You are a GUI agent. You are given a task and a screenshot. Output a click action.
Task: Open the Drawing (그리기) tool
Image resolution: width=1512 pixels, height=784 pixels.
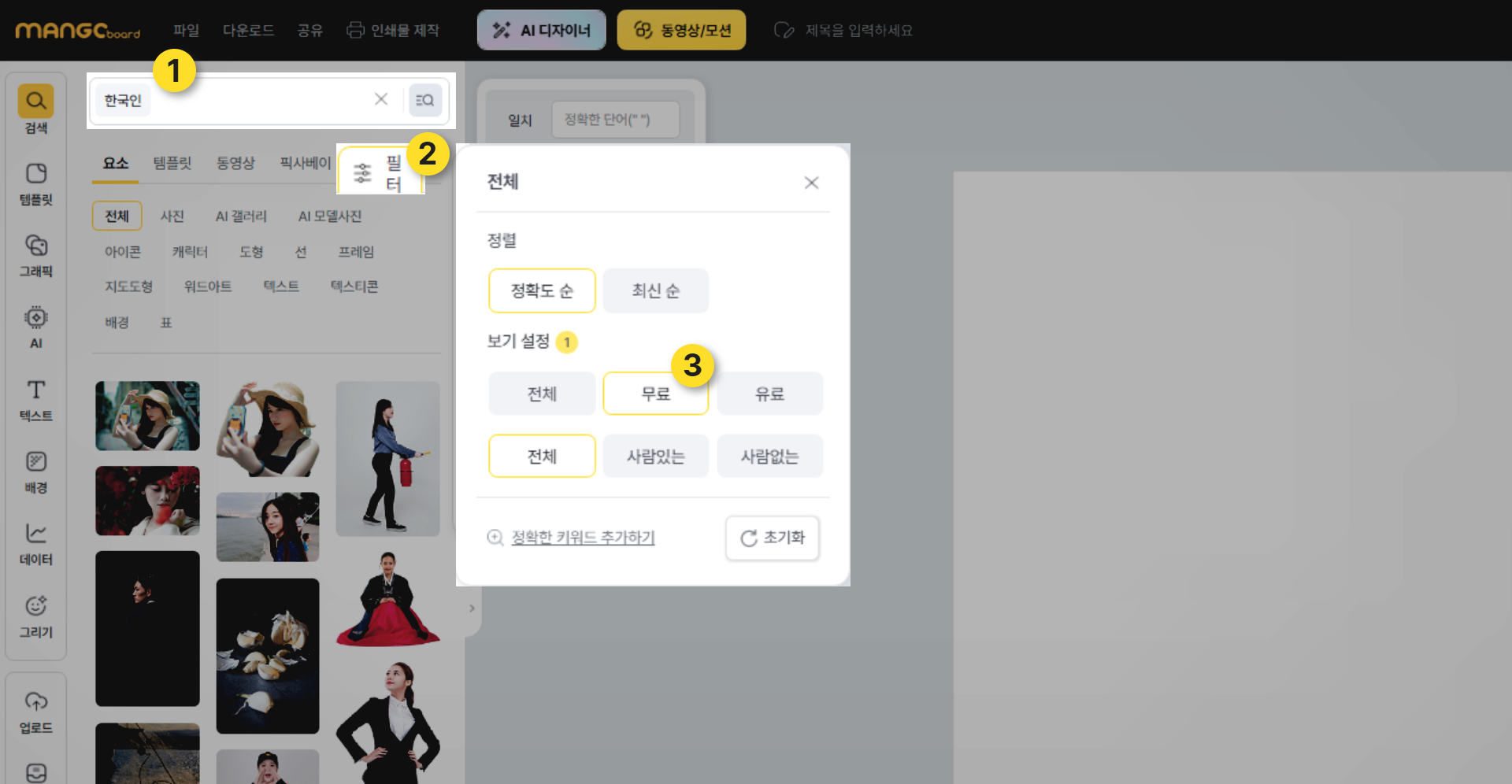[36, 616]
